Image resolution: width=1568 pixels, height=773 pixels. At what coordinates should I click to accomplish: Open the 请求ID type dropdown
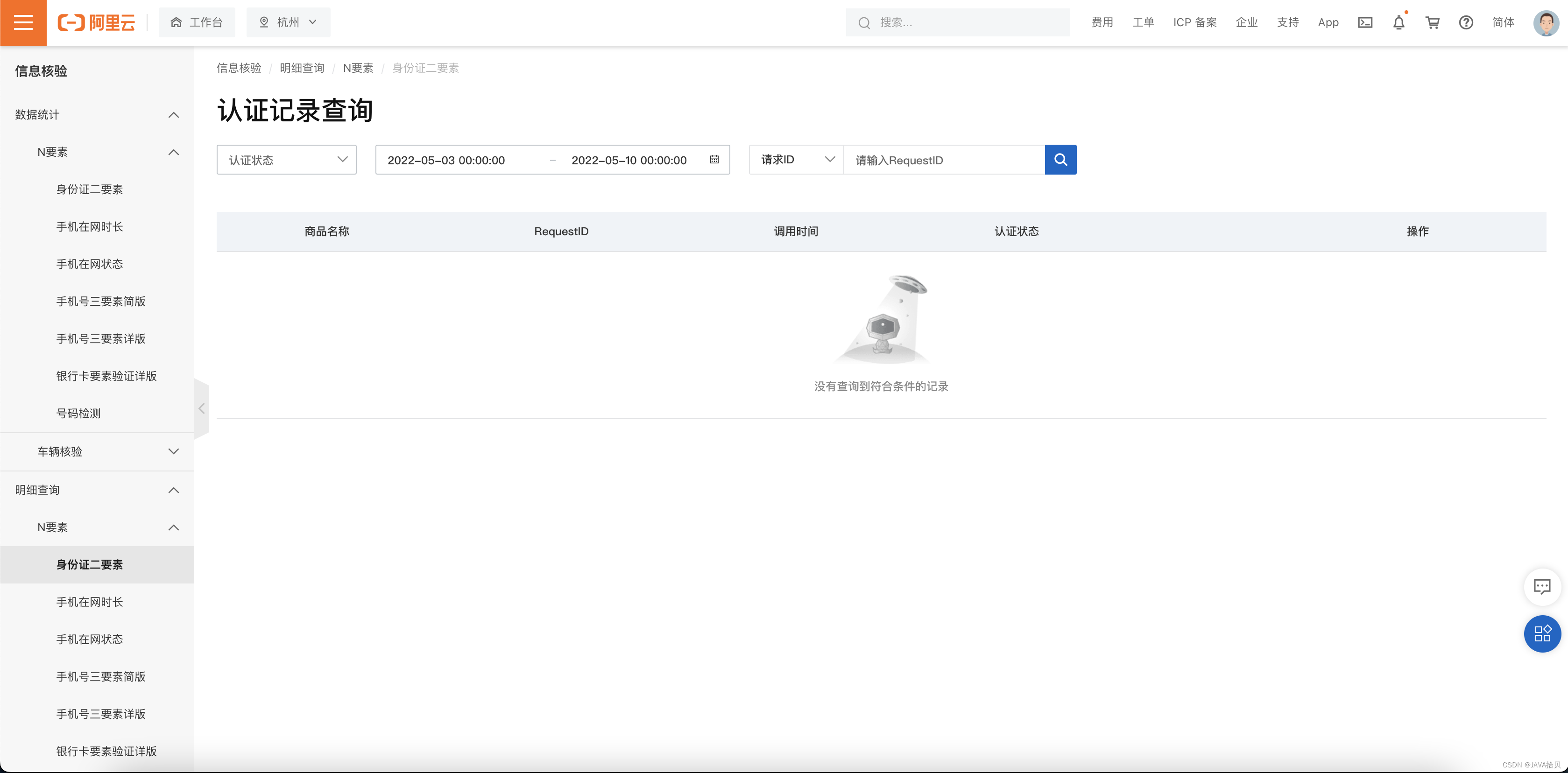coord(796,160)
